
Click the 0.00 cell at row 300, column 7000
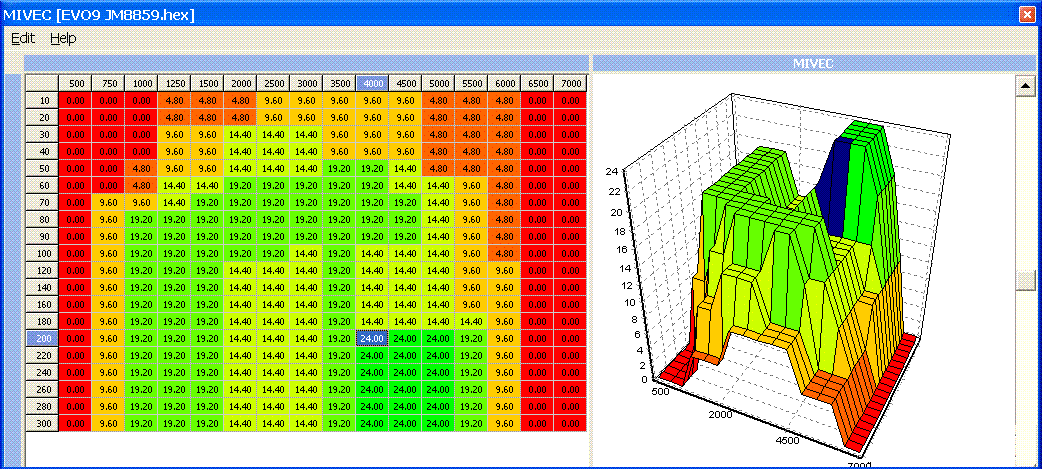(x=570, y=423)
